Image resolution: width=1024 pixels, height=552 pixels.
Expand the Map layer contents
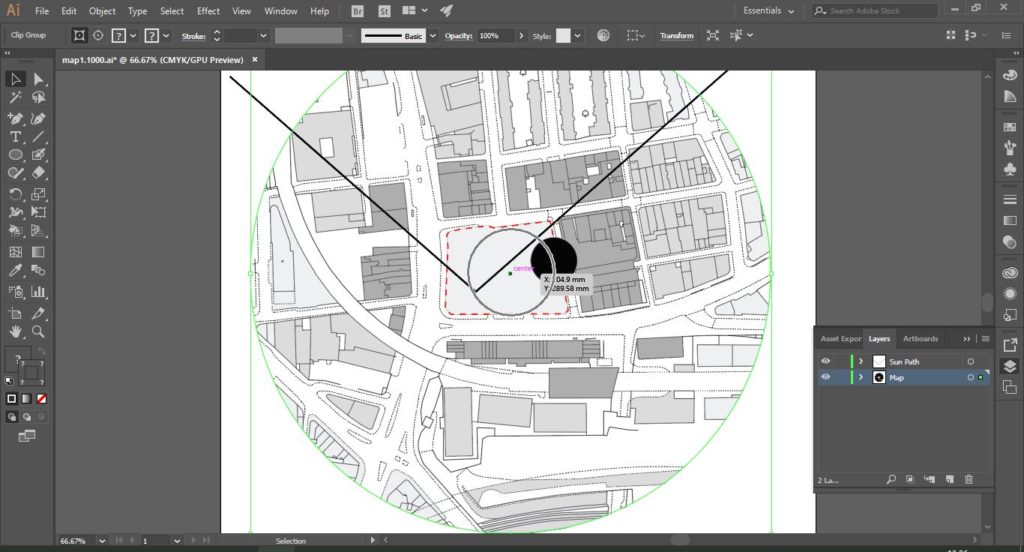pyautogui.click(x=861, y=378)
